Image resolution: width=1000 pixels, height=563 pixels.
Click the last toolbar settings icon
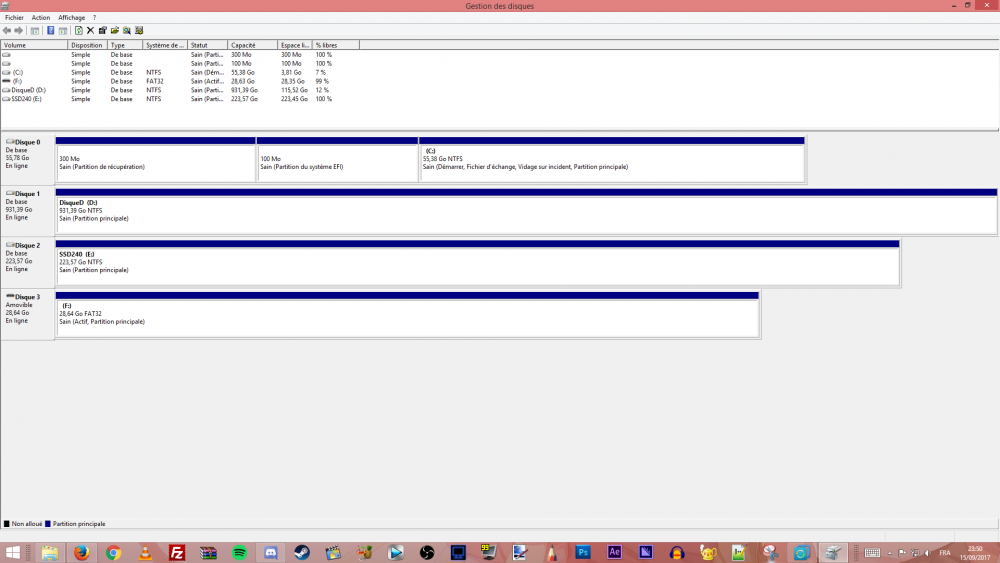click(139, 31)
